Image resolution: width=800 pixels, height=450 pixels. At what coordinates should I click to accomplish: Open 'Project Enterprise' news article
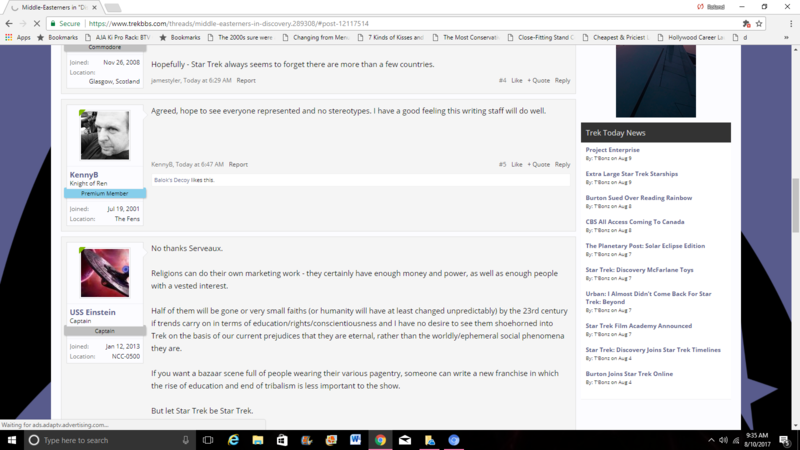pos(612,149)
